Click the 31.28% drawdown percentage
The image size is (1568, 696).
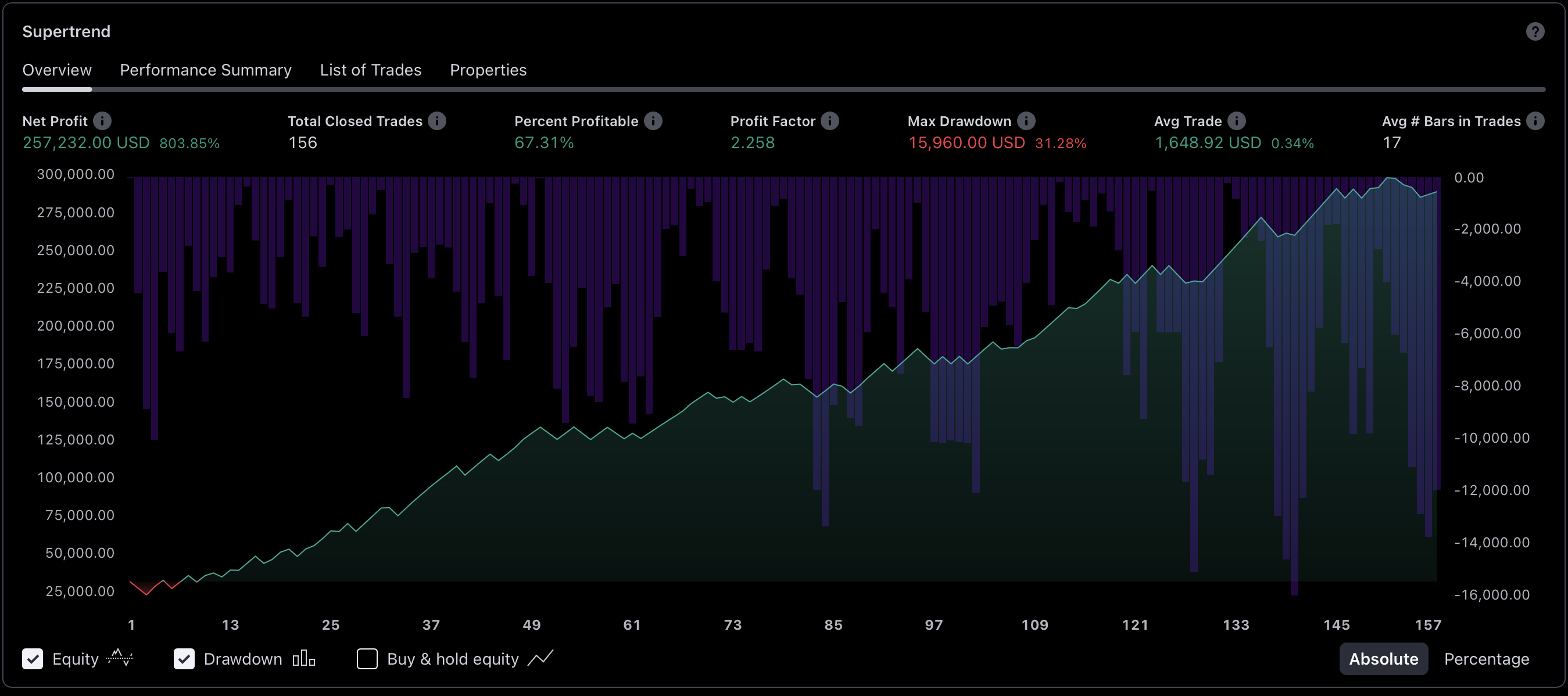click(x=1061, y=143)
